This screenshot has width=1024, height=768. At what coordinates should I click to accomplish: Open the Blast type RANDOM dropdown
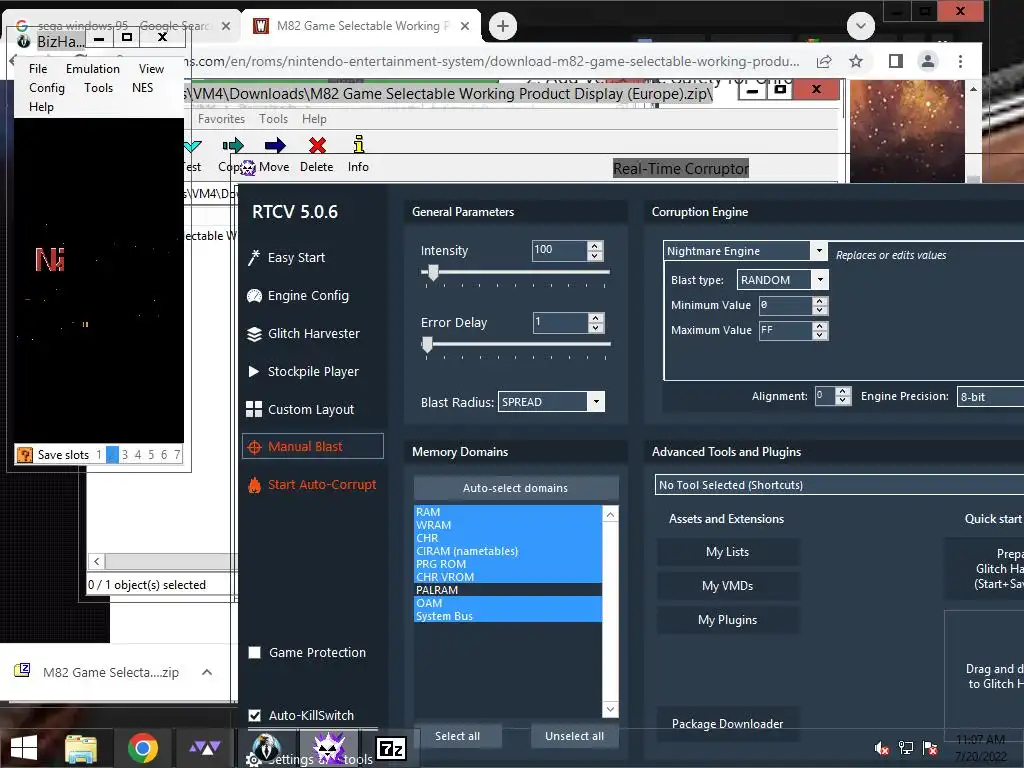tap(820, 280)
